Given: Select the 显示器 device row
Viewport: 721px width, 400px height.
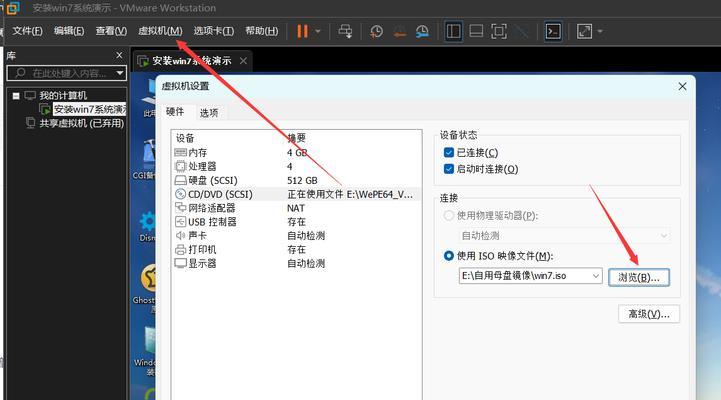Looking at the screenshot, I should click(x=296, y=263).
